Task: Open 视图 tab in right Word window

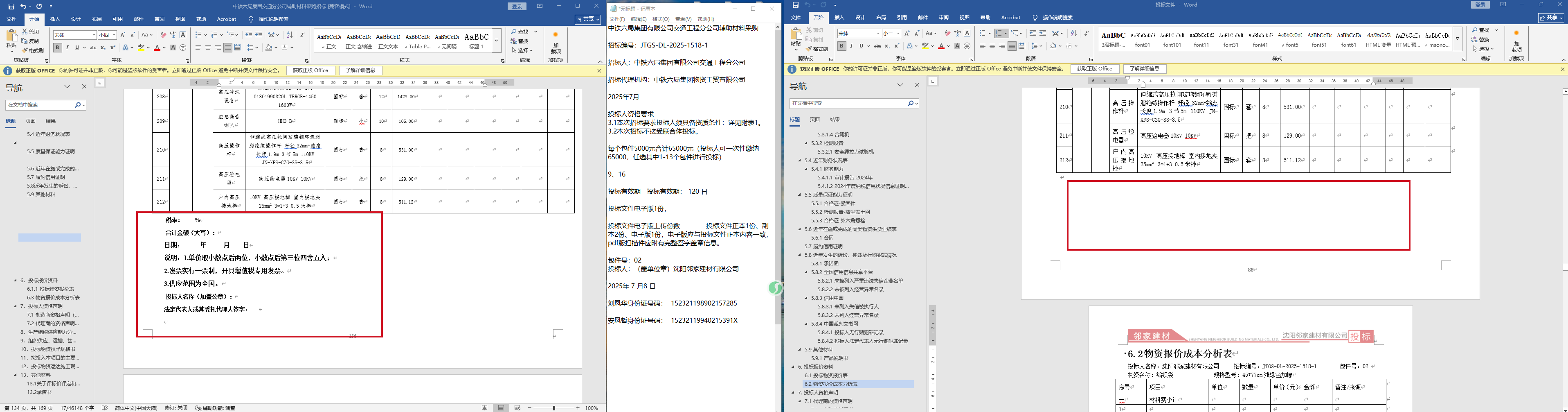Action: tap(964, 18)
